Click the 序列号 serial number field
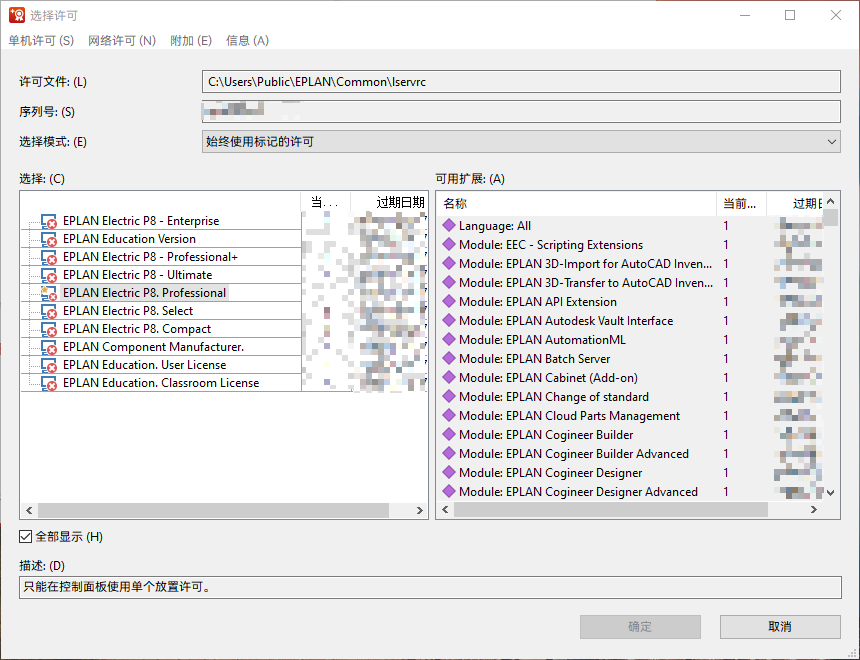 pos(521,111)
